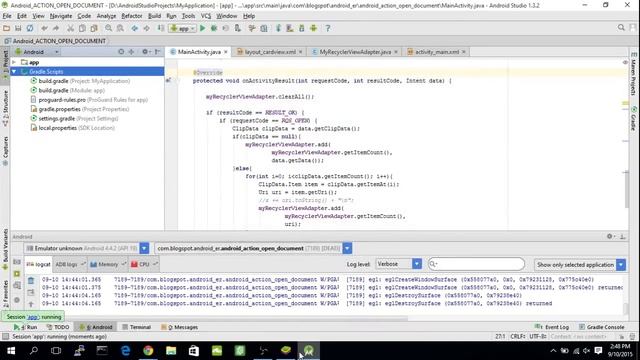Toggle the Gradle side tool window
The width and height of the screenshot is (640, 360).
[633, 119]
